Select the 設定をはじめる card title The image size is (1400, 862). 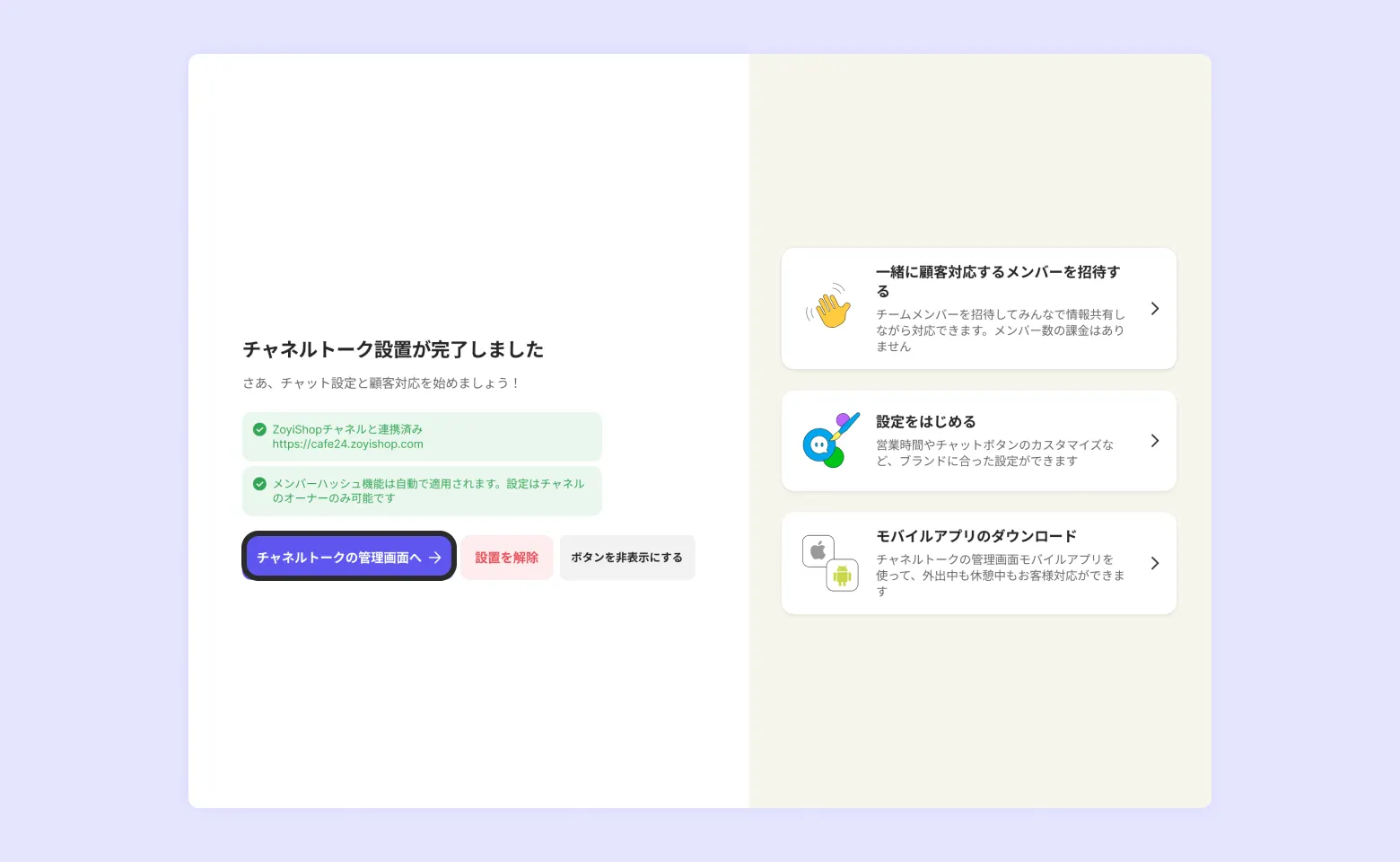[x=926, y=422]
